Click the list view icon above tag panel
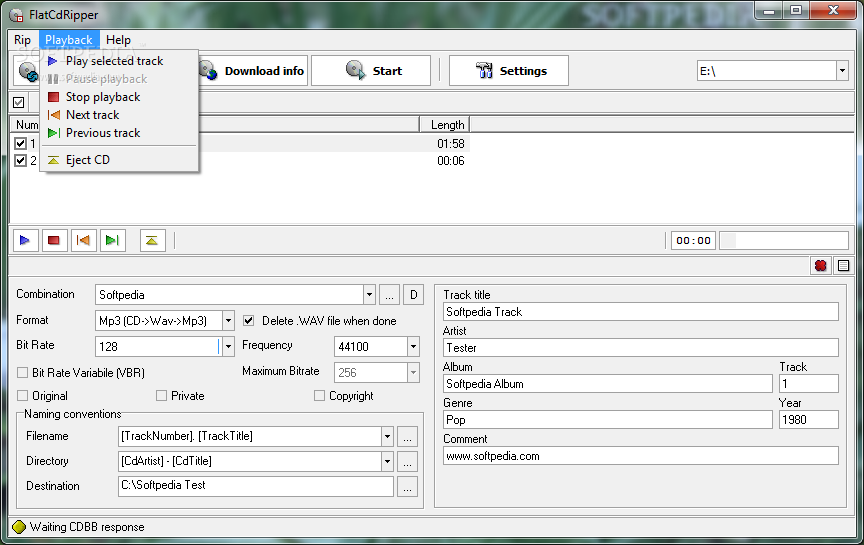864x545 pixels. click(843, 266)
